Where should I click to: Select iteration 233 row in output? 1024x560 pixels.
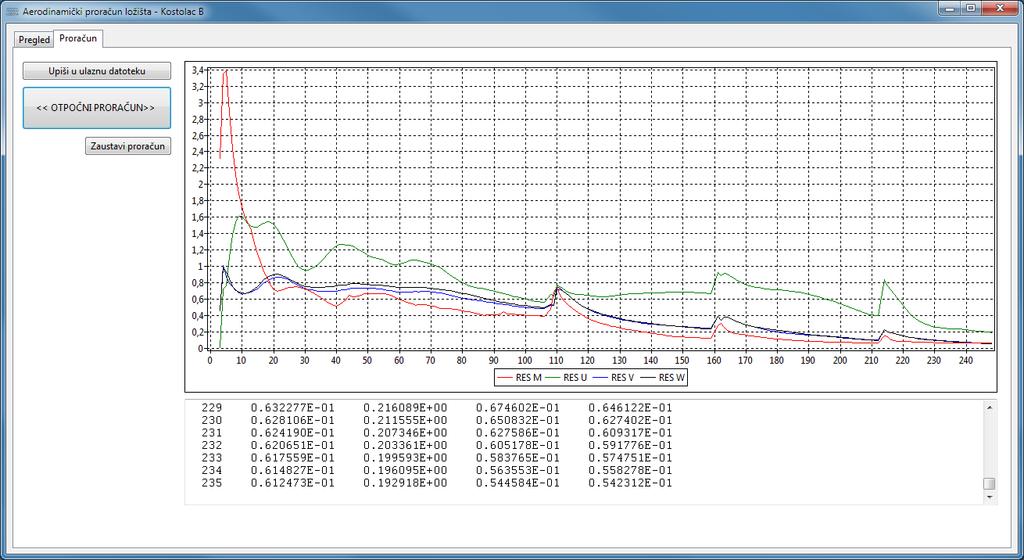pyautogui.click(x=437, y=458)
